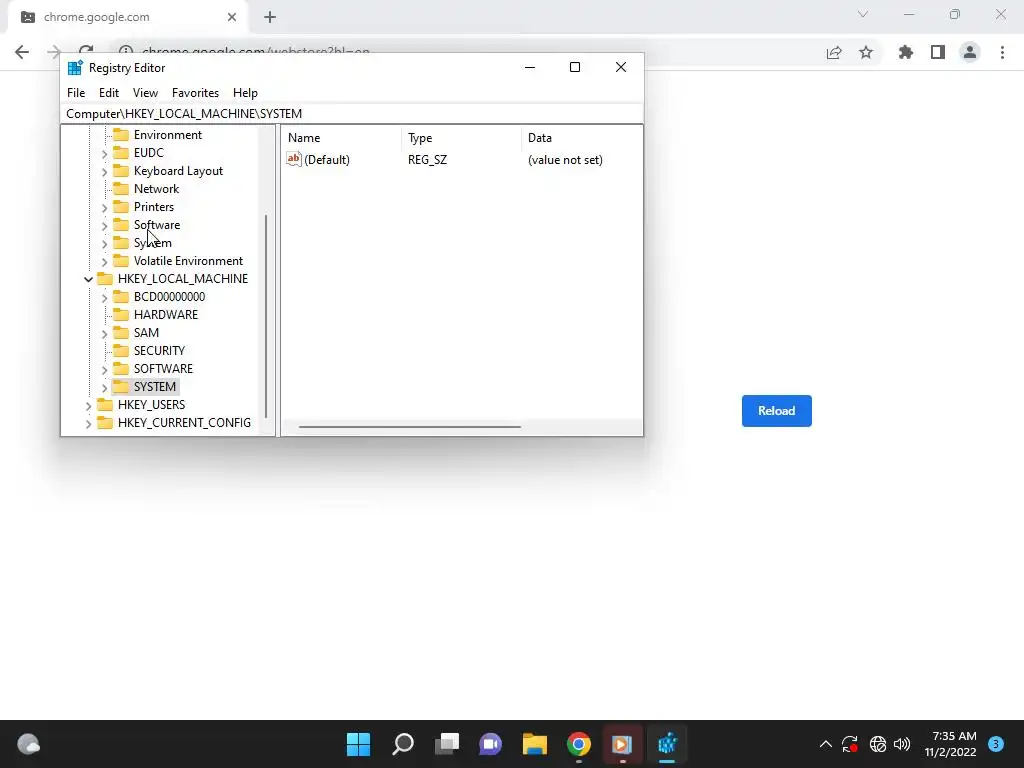
Task: Open File Explorer from taskbar
Action: 534,744
